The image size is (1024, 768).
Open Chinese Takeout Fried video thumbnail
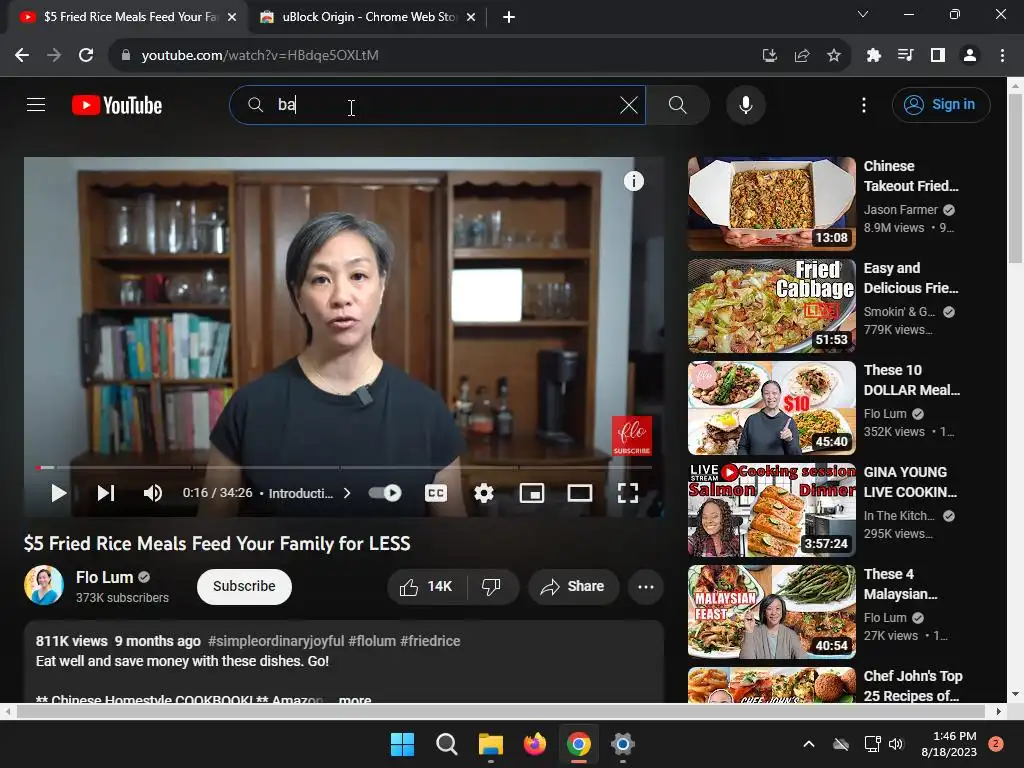(x=771, y=204)
